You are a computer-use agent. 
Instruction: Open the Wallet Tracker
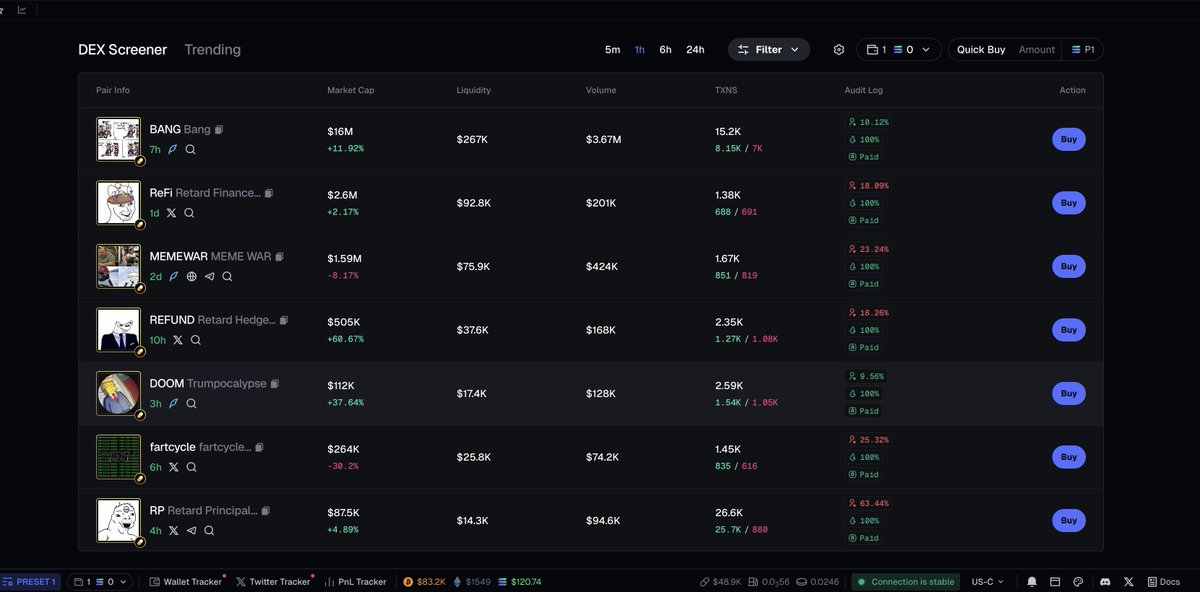pyautogui.click(x=186, y=582)
